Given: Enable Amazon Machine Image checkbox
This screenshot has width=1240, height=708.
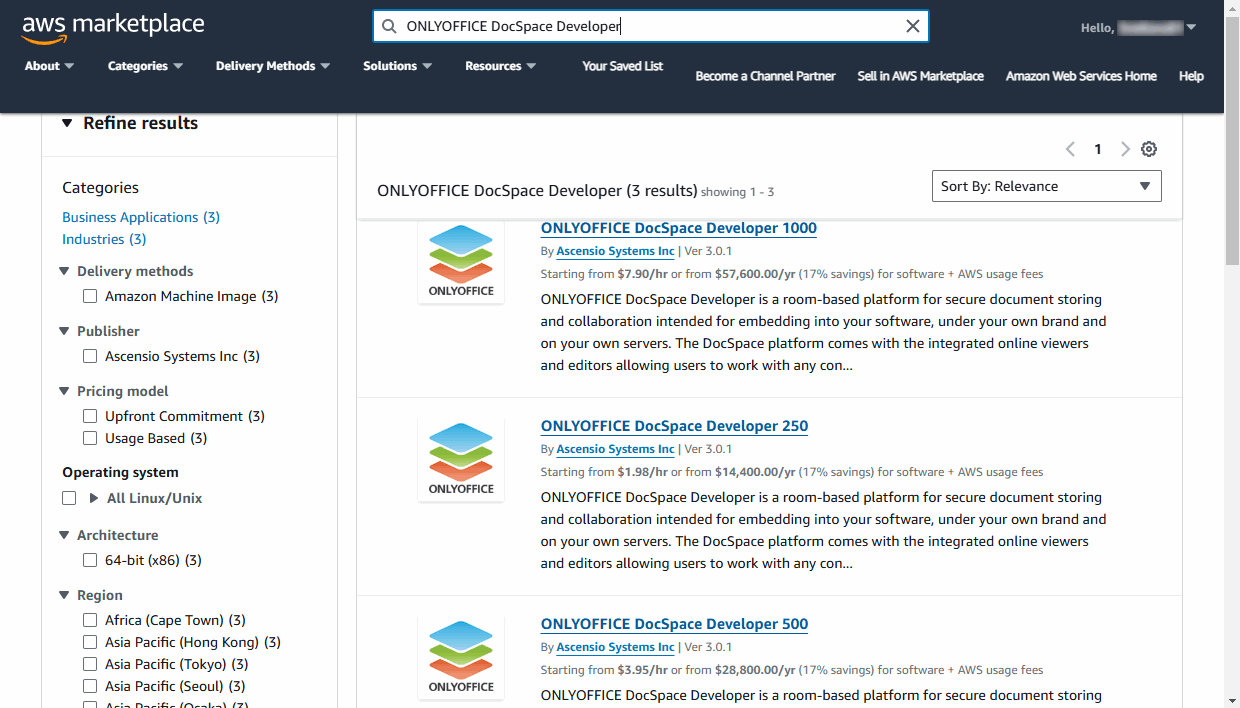Looking at the screenshot, I should (90, 296).
